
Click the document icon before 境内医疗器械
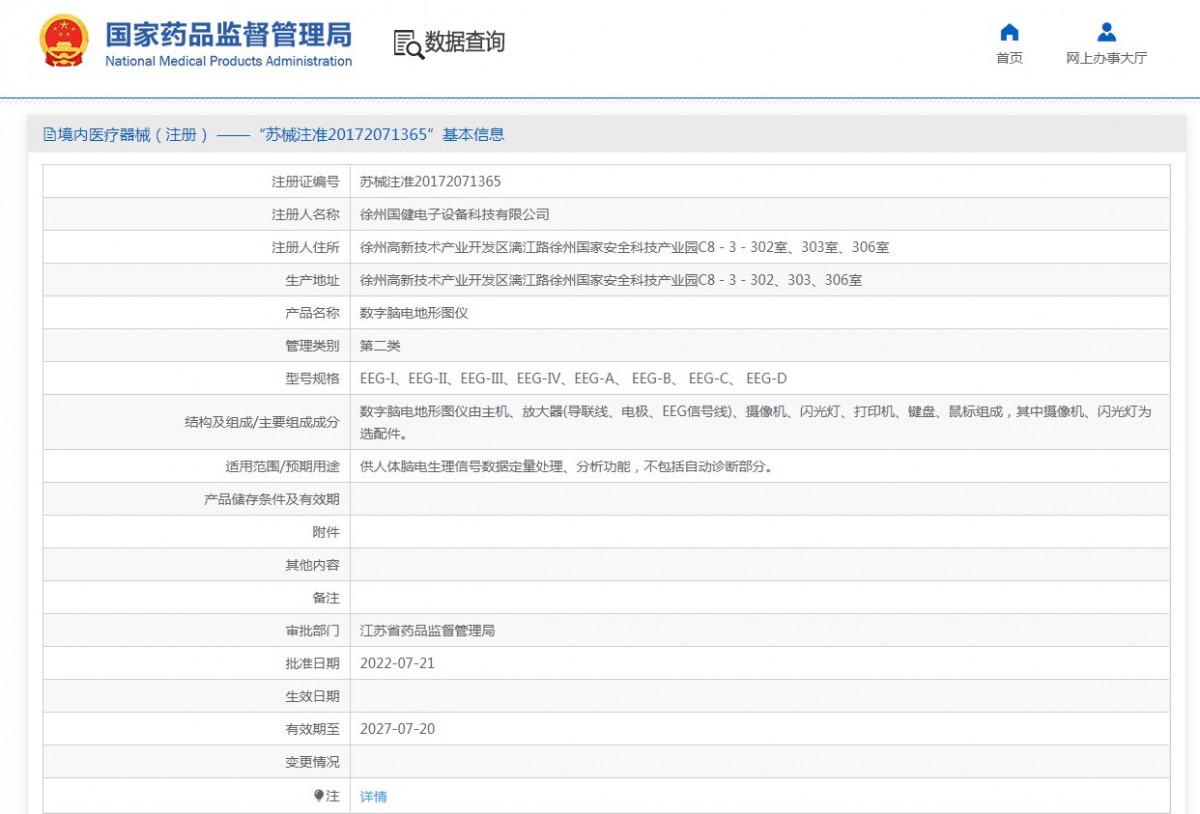coord(50,135)
